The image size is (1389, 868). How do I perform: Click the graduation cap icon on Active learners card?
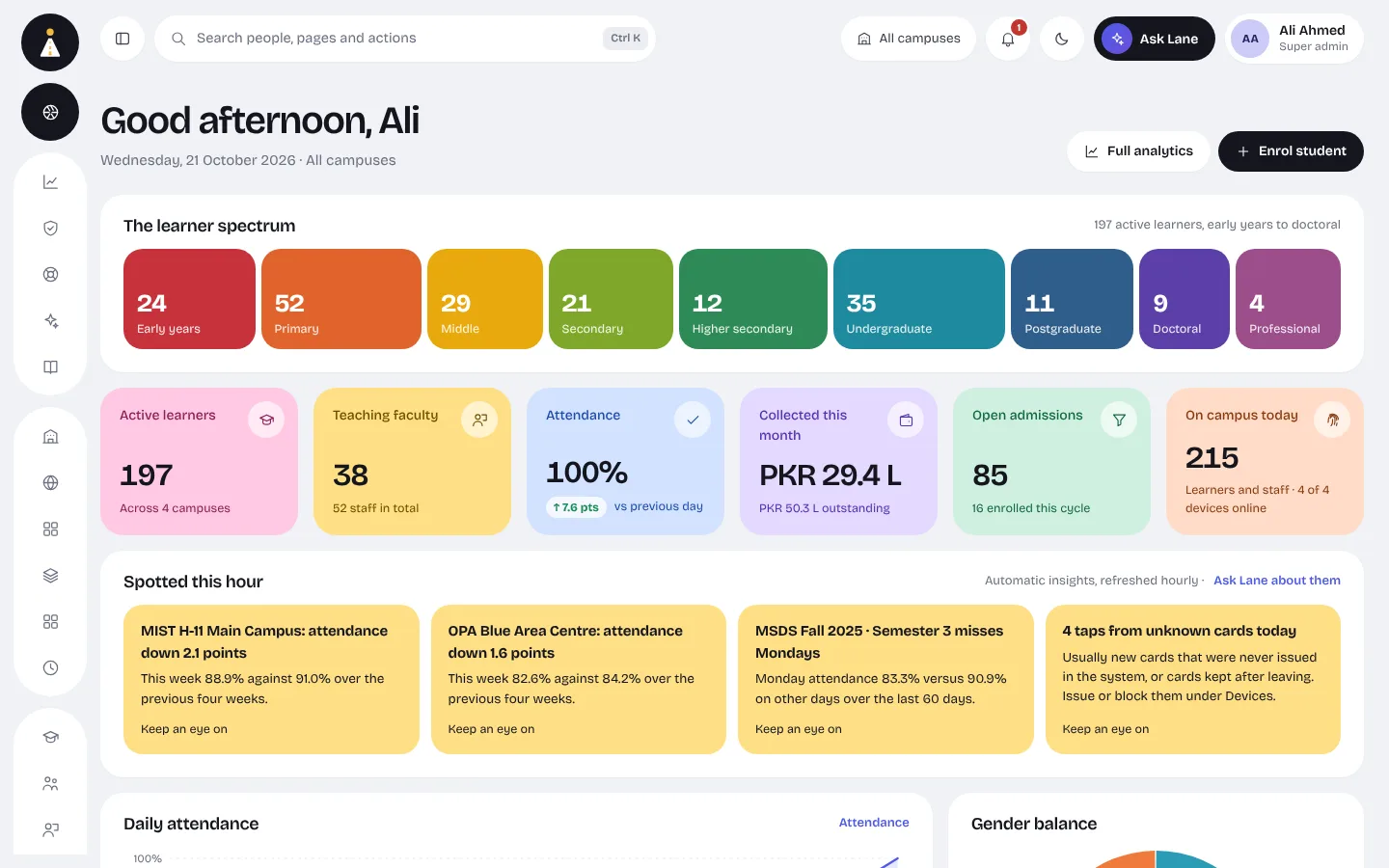266,420
